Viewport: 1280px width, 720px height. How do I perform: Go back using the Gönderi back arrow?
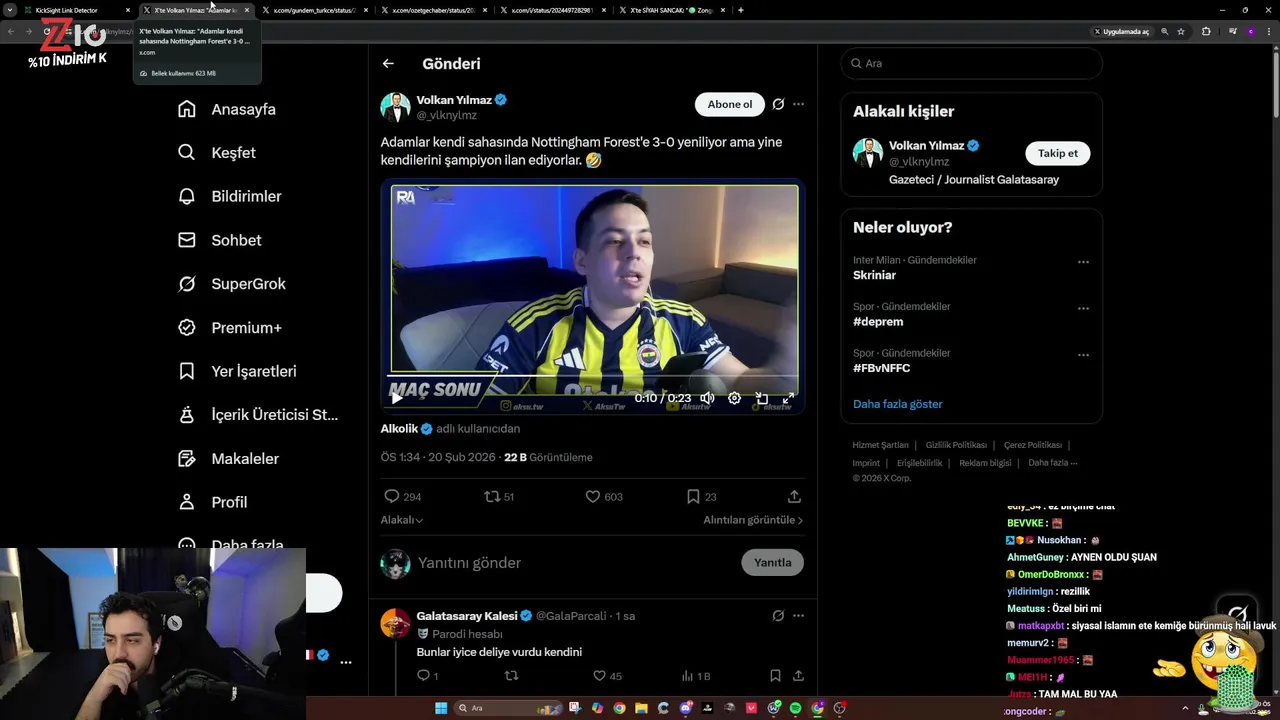coord(388,63)
